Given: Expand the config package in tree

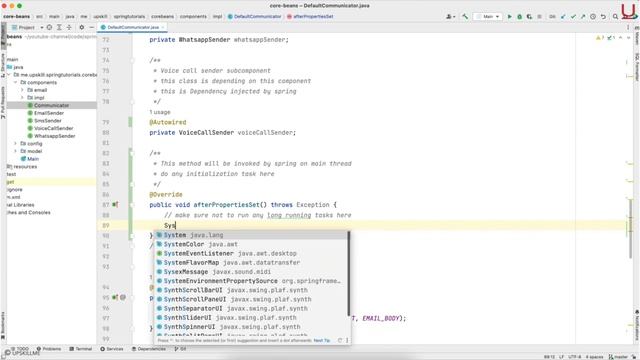Looking at the screenshot, I should click(x=16, y=144).
